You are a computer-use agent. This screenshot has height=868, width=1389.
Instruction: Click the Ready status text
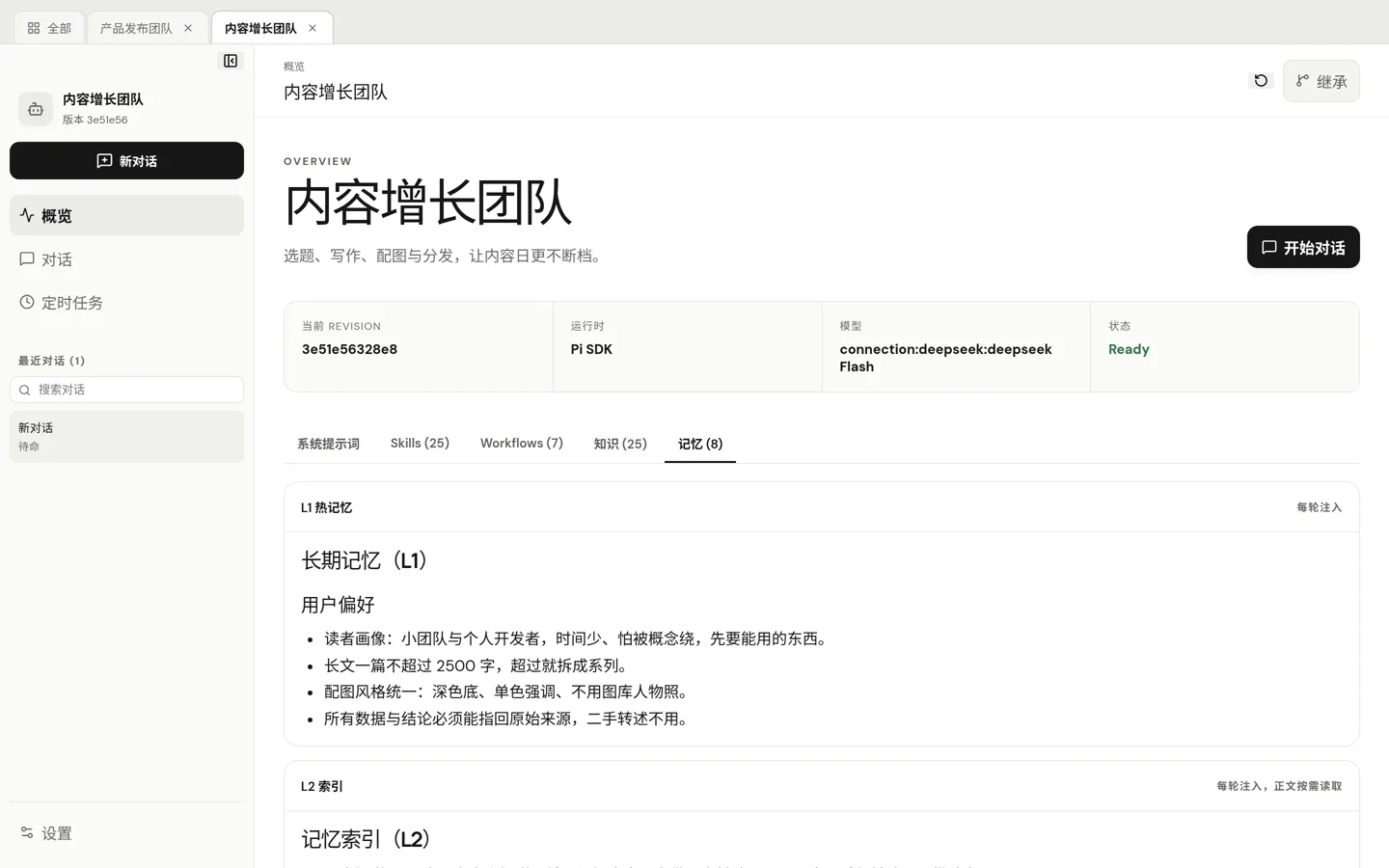1129,349
